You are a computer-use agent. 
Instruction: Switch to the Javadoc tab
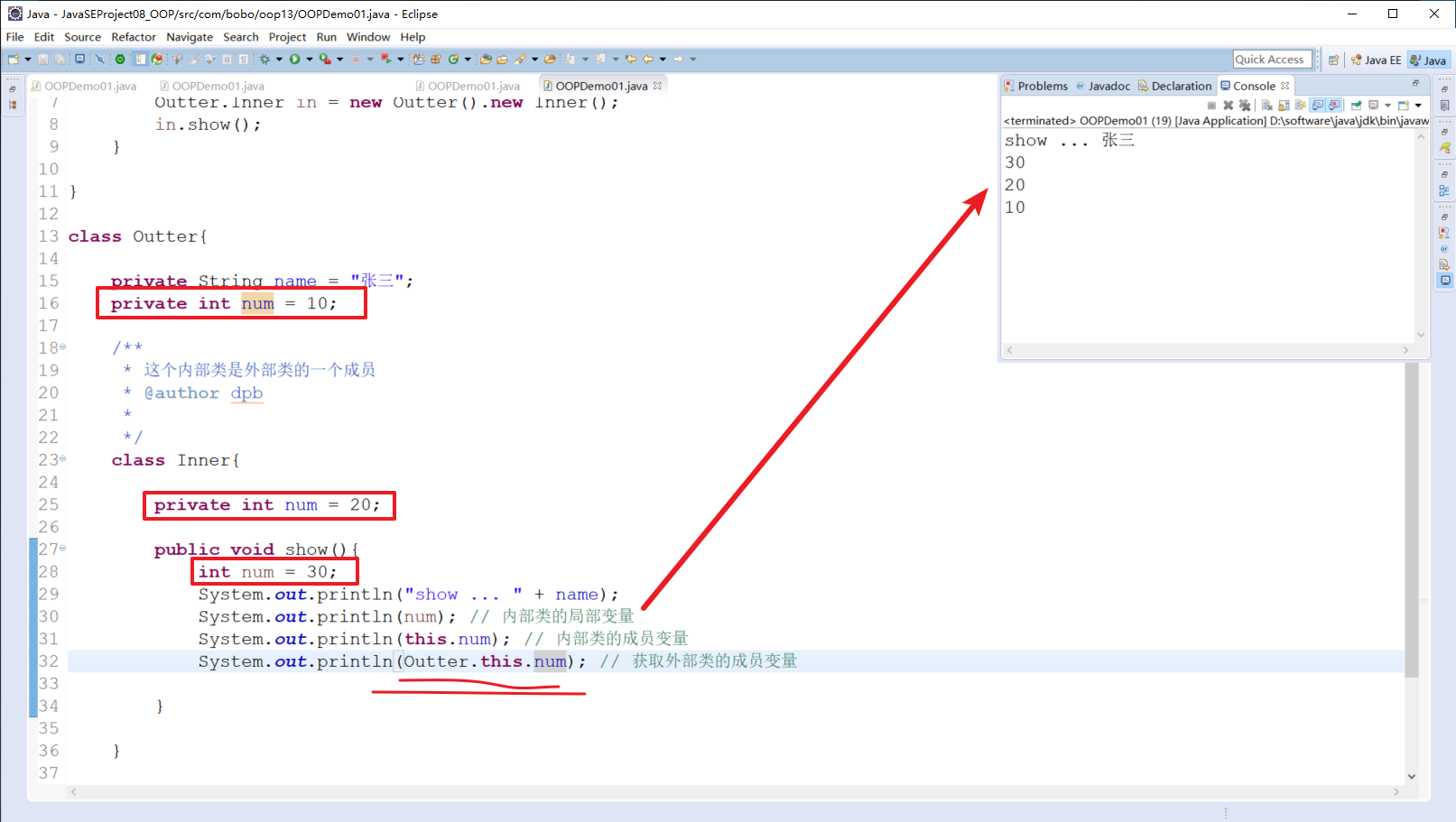[x=1102, y=86]
